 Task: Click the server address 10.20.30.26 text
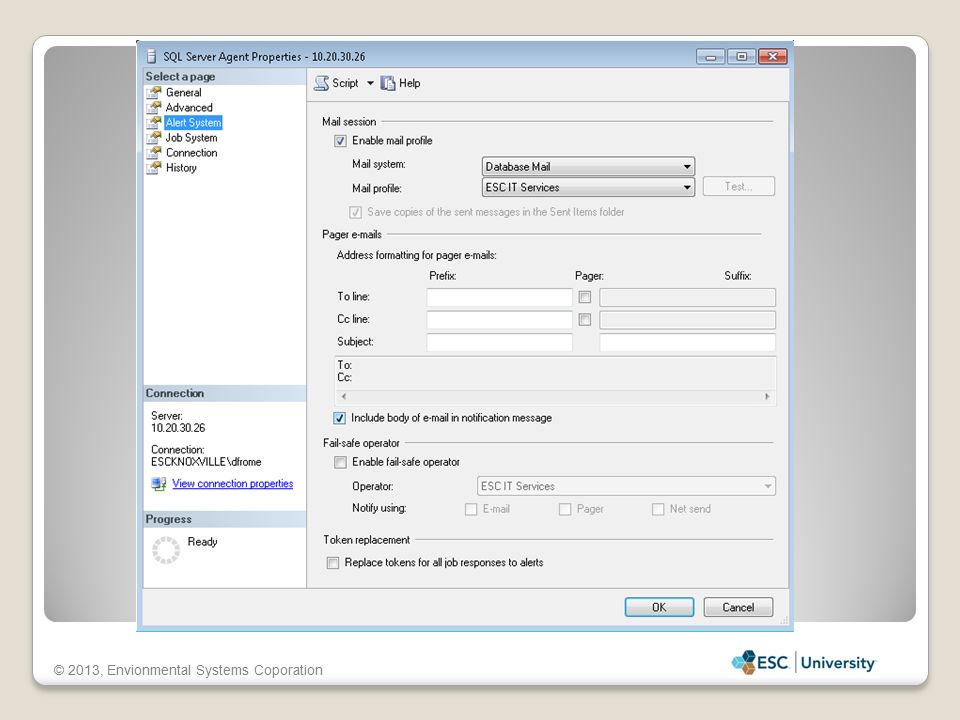[x=178, y=428]
